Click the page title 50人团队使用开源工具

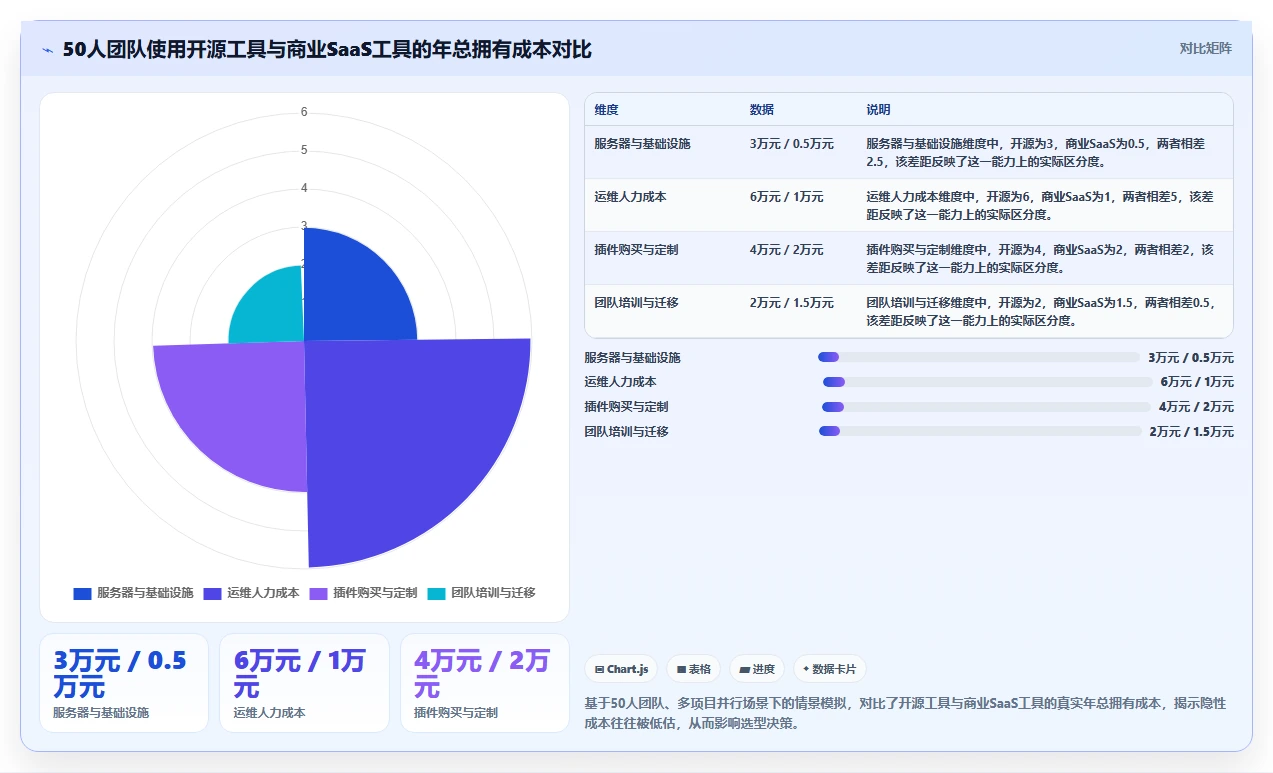coord(327,49)
